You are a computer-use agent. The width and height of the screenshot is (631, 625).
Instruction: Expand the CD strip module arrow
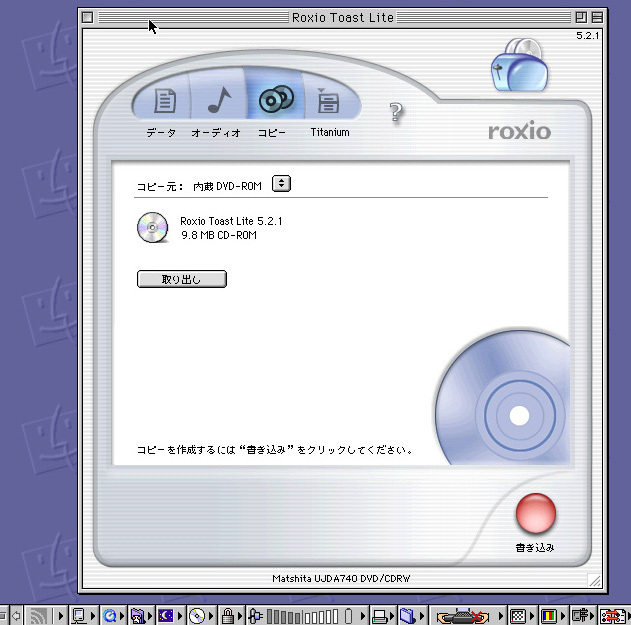[x=210, y=616]
